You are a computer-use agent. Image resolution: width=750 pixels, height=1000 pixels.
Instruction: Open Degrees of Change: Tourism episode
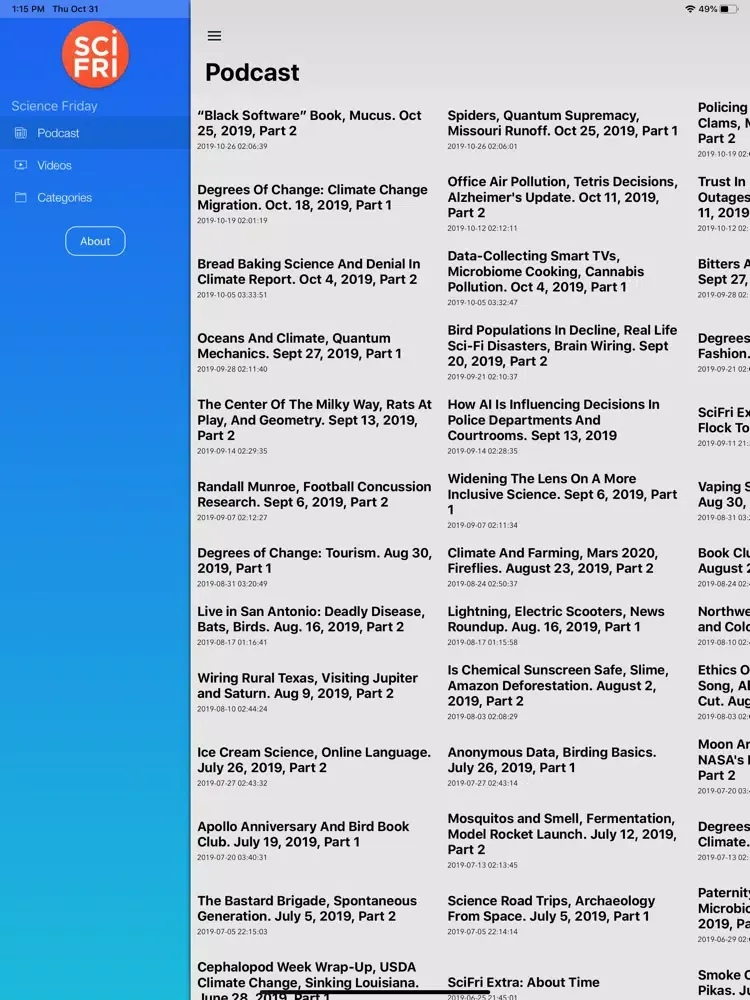pyautogui.click(x=314, y=561)
